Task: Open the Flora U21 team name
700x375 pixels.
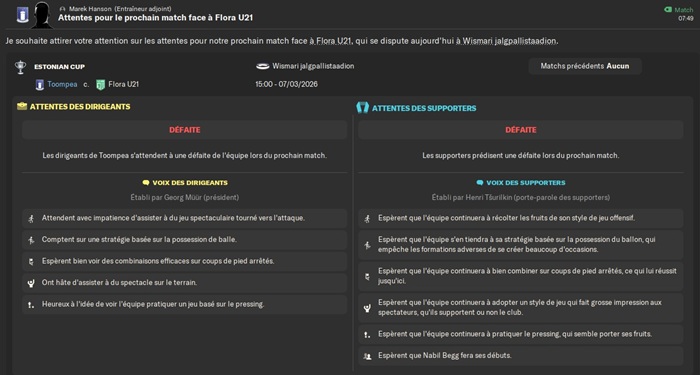Action: (123, 84)
